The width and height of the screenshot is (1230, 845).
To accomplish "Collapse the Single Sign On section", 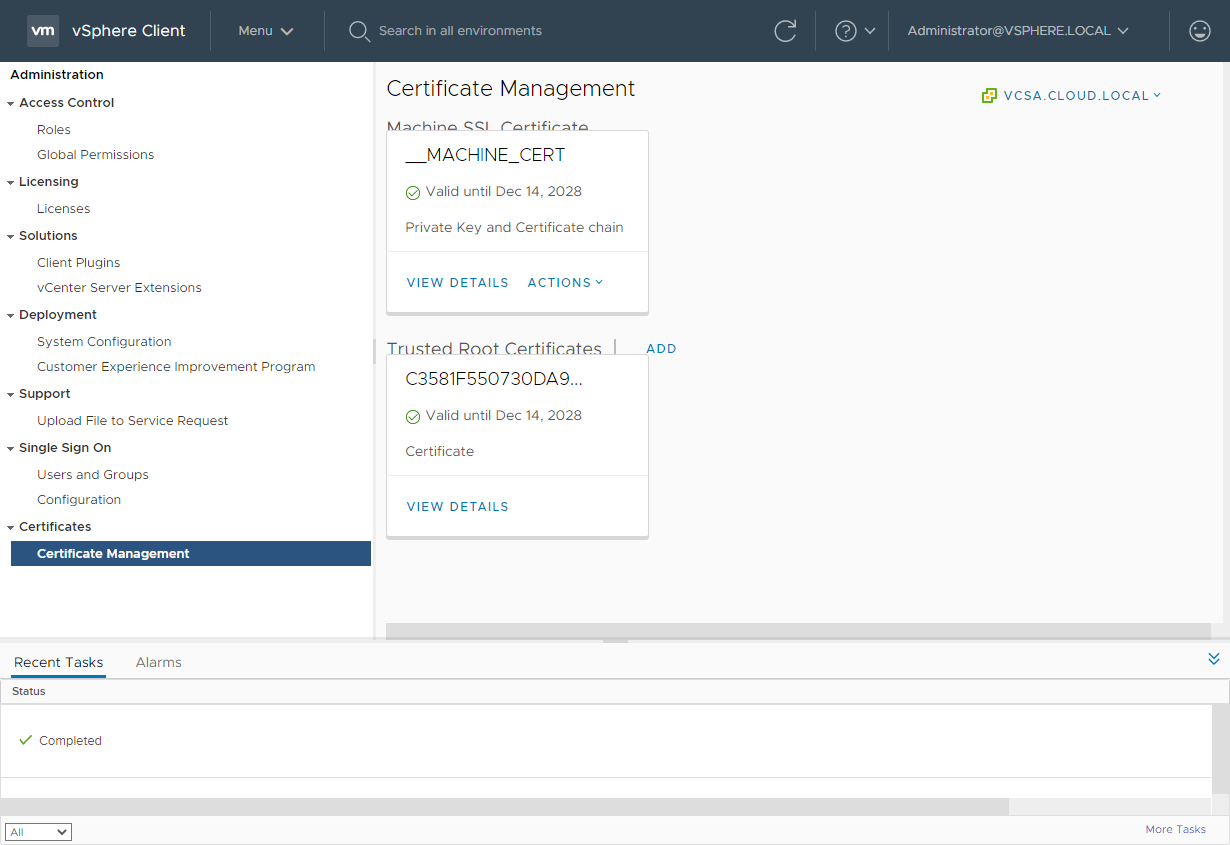I will (11, 448).
